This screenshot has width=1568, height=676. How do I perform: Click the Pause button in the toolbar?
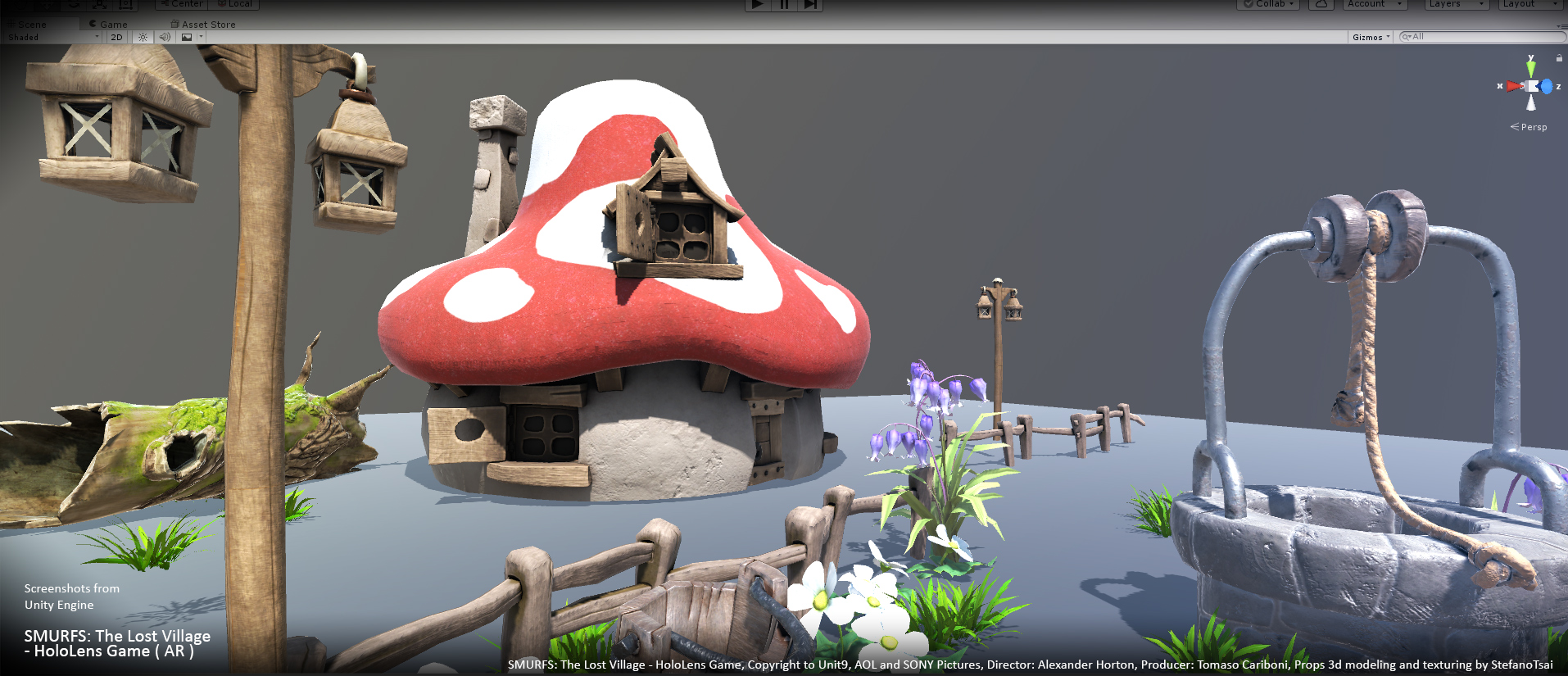coord(784,4)
